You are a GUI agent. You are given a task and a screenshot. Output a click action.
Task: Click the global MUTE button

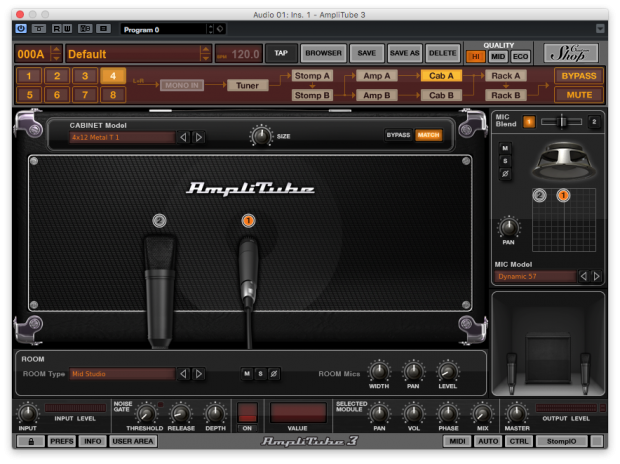pyautogui.click(x=579, y=95)
